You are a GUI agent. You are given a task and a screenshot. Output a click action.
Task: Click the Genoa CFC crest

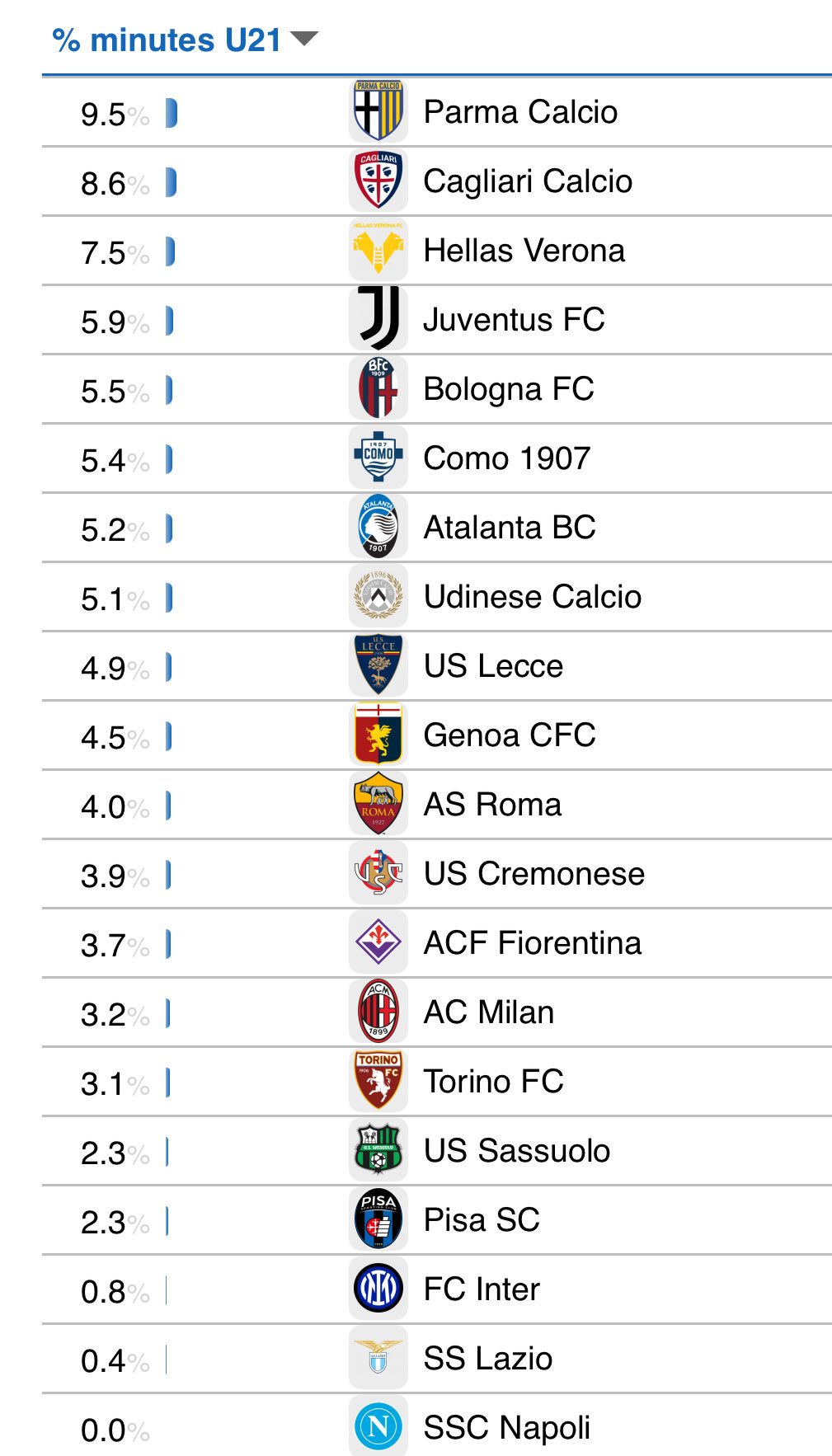pyautogui.click(x=377, y=735)
